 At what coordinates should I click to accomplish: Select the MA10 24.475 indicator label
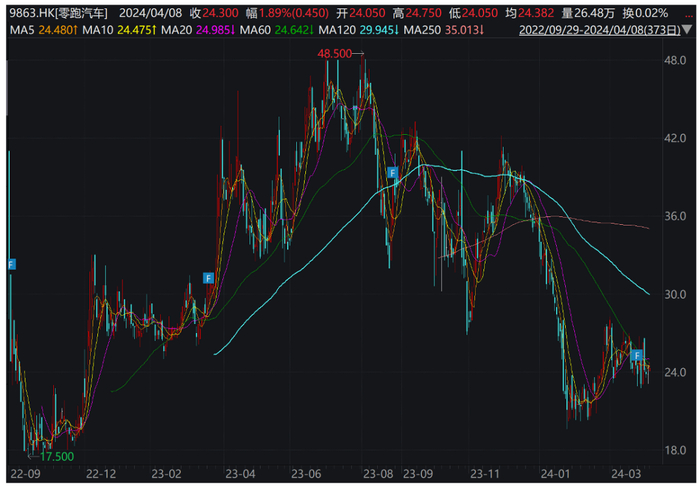tap(119, 30)
